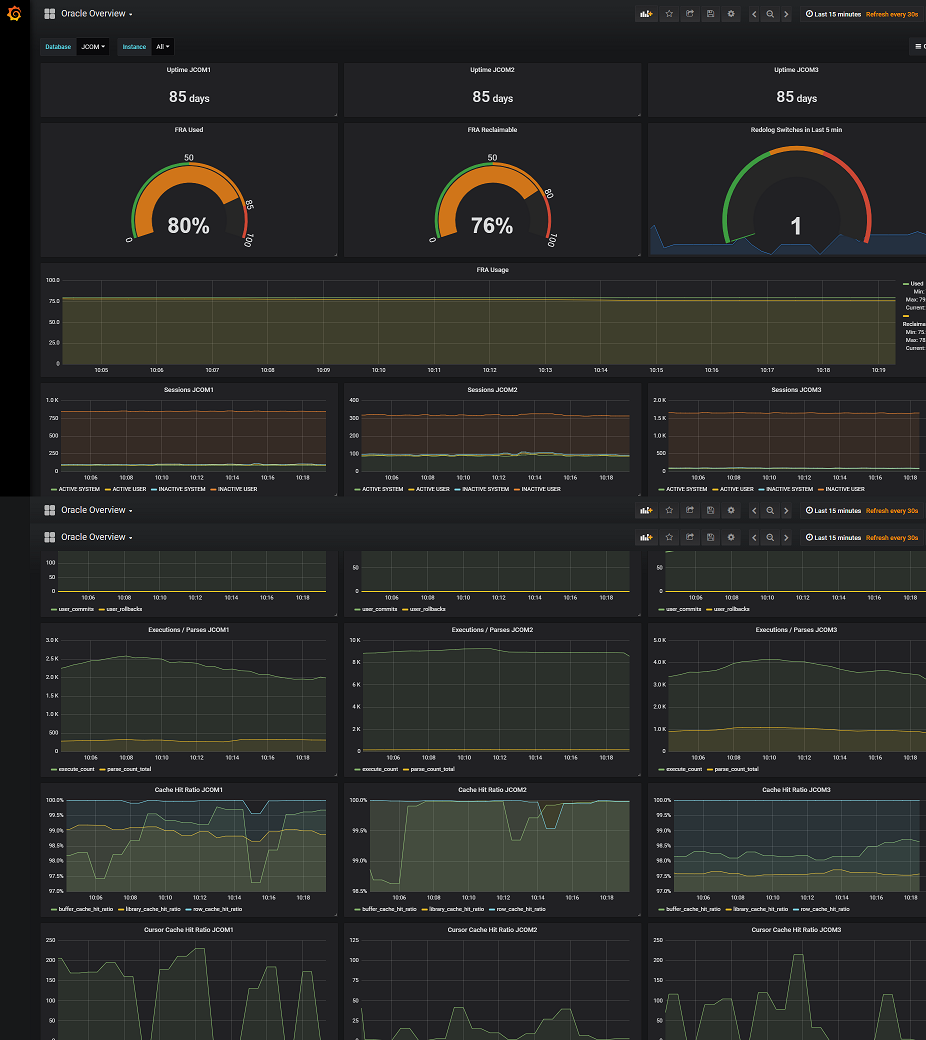Click the Sessions JCOM1 panel title
Screen dimensions: 926x1040
(188, 390)
